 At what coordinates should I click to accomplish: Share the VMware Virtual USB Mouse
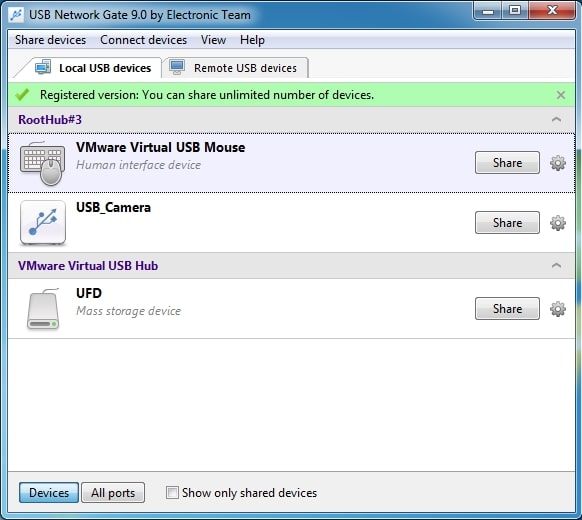(x=507, y=163)
